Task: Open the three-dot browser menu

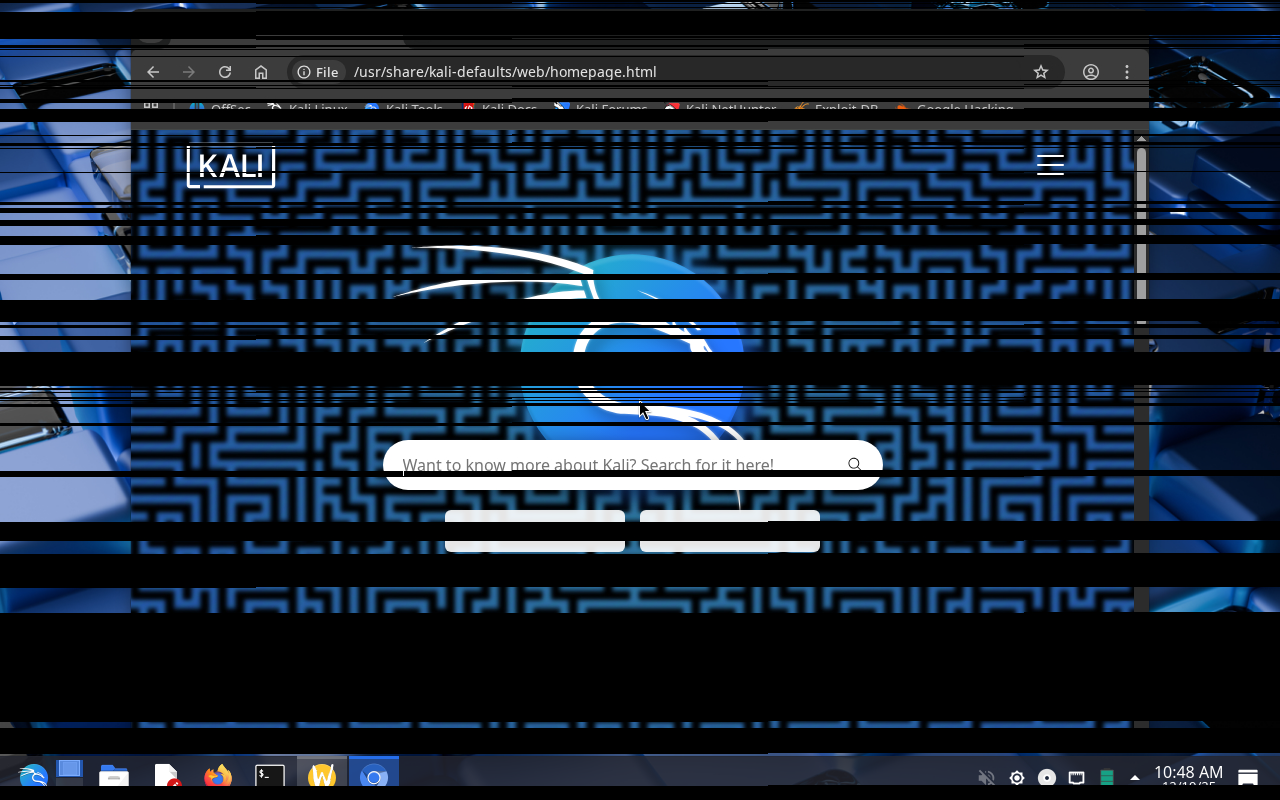Action: [x=1127, y=72]
